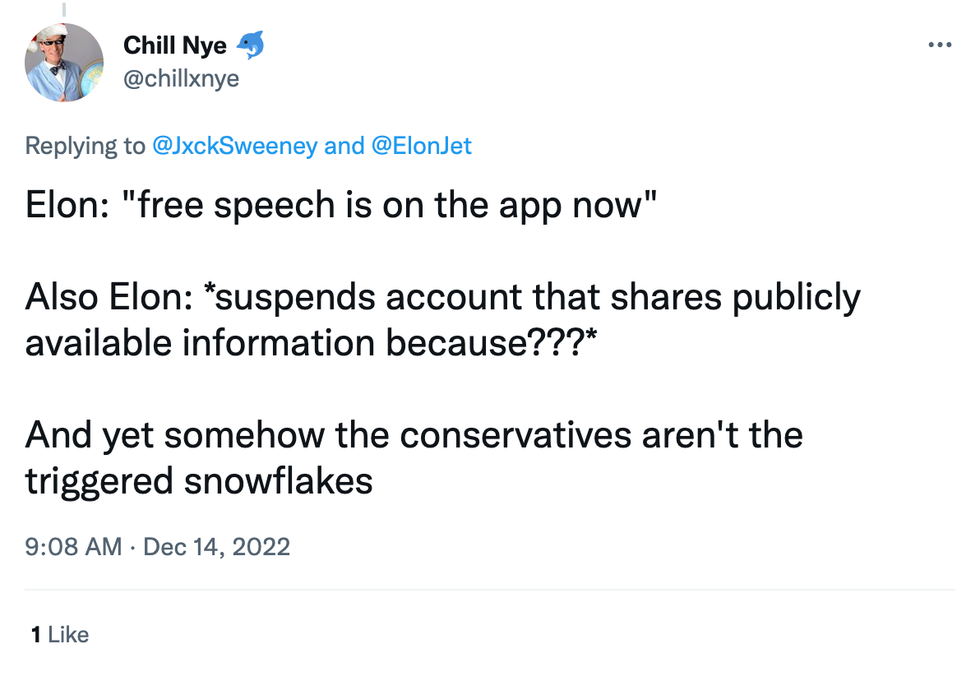Open the 9:08 AM timestamp link
Image resolution: width=980 pixels, height=673 pixels.
[x=73, y=547]
